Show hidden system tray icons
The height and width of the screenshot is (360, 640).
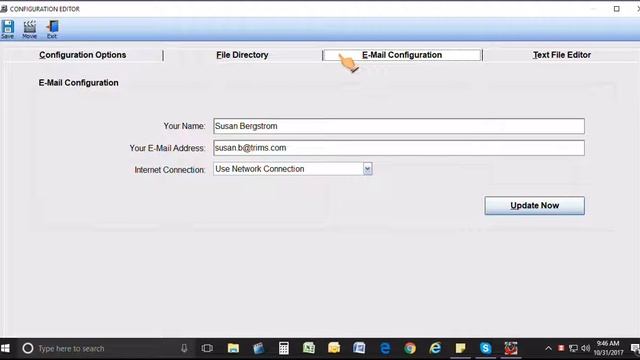point(549,349)
